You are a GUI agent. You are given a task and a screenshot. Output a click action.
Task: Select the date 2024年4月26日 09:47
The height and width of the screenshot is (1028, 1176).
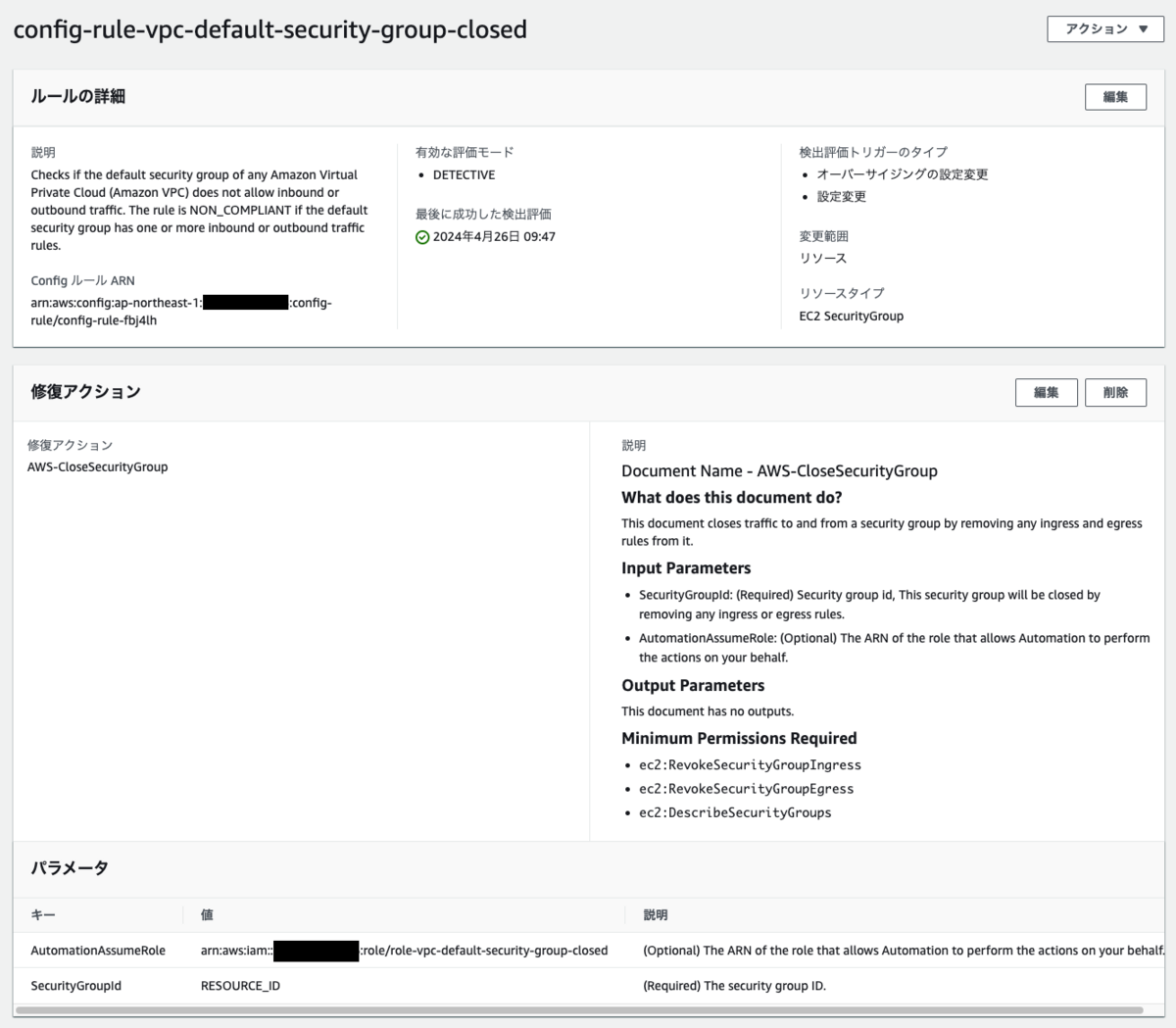[494, 237]
